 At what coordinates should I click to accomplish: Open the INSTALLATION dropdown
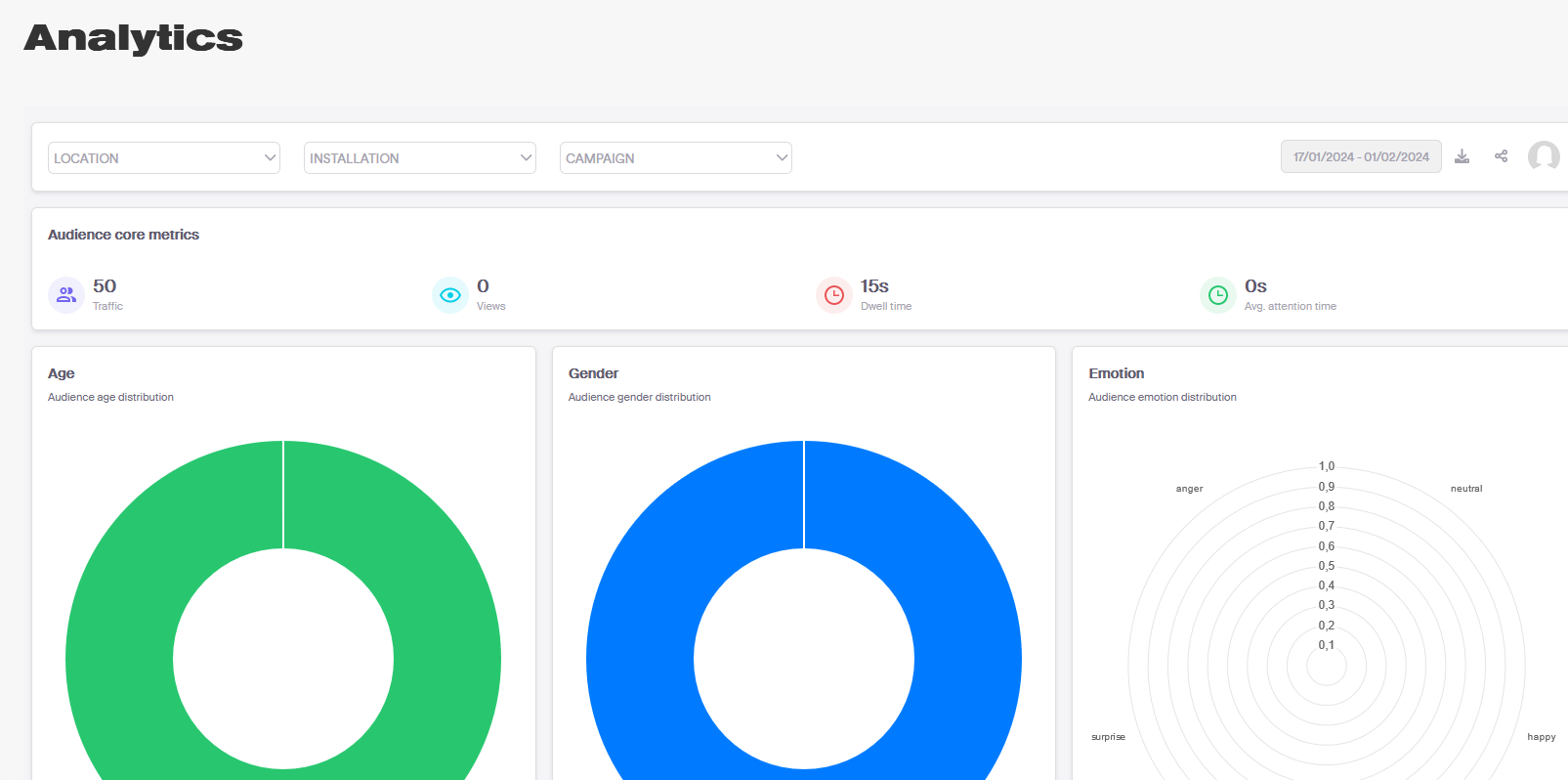(x=420, y=158)
